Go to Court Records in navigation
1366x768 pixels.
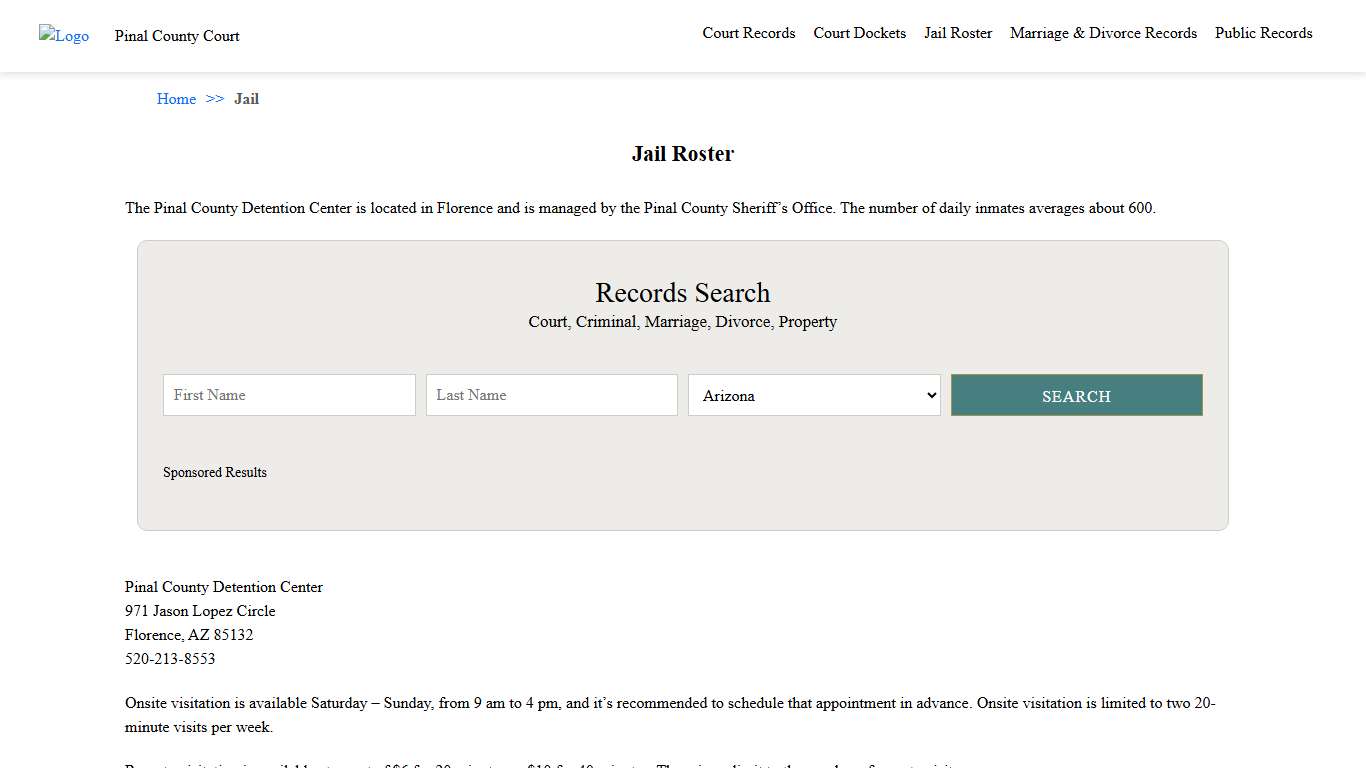(x=748, y=33)
